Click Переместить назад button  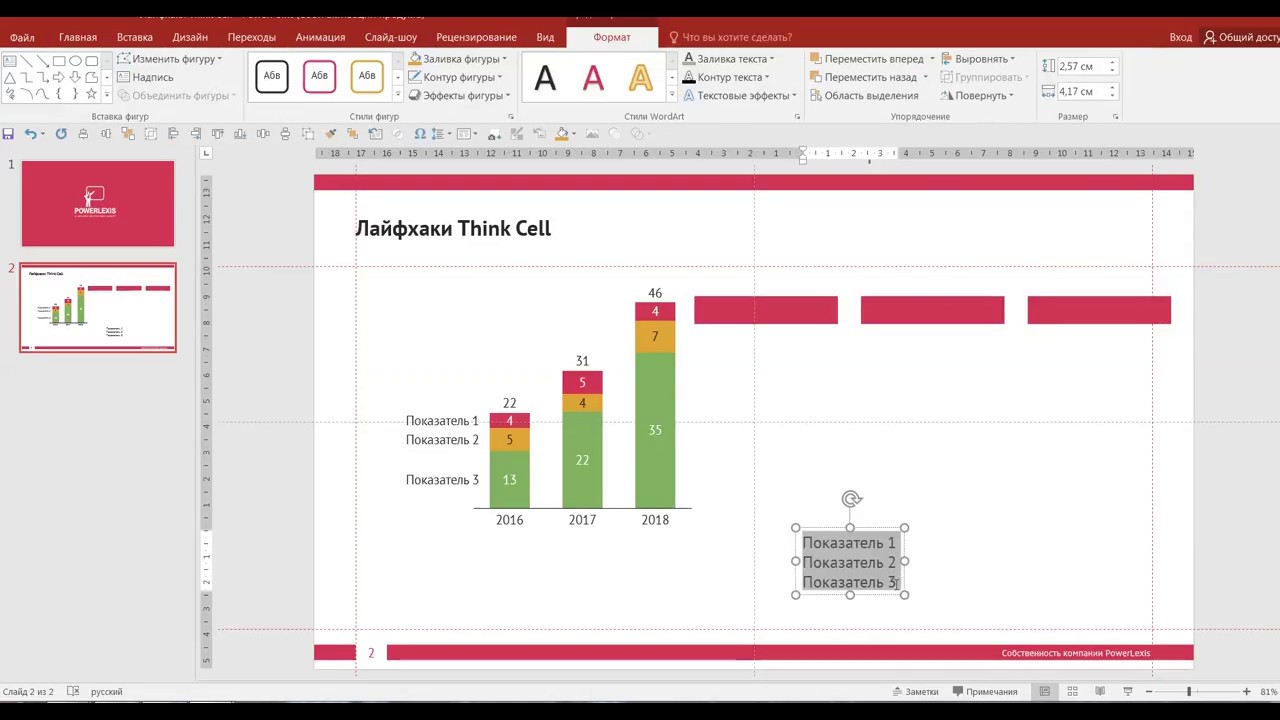862,77
